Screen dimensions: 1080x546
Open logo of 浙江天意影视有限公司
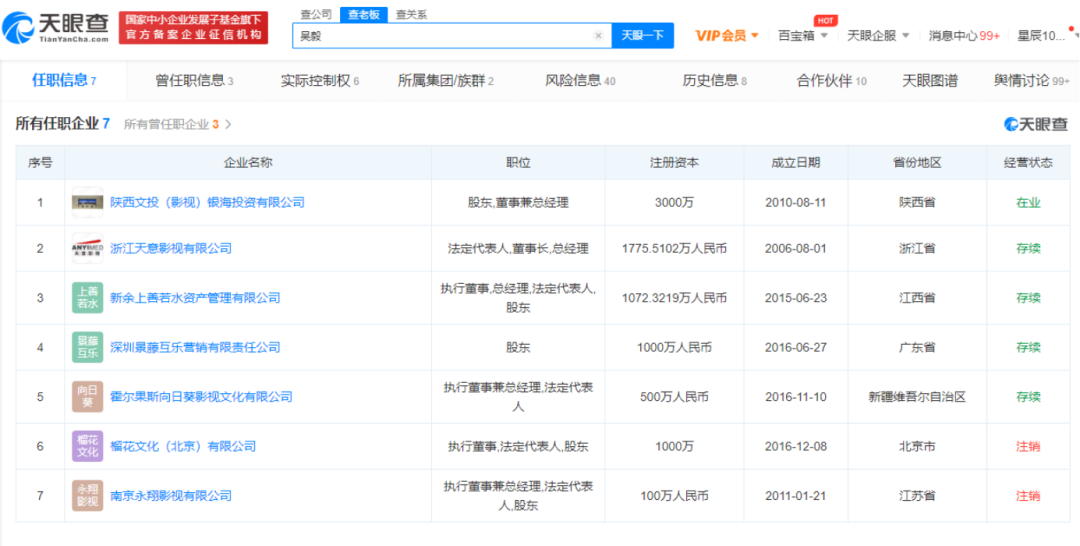[87, 249]
